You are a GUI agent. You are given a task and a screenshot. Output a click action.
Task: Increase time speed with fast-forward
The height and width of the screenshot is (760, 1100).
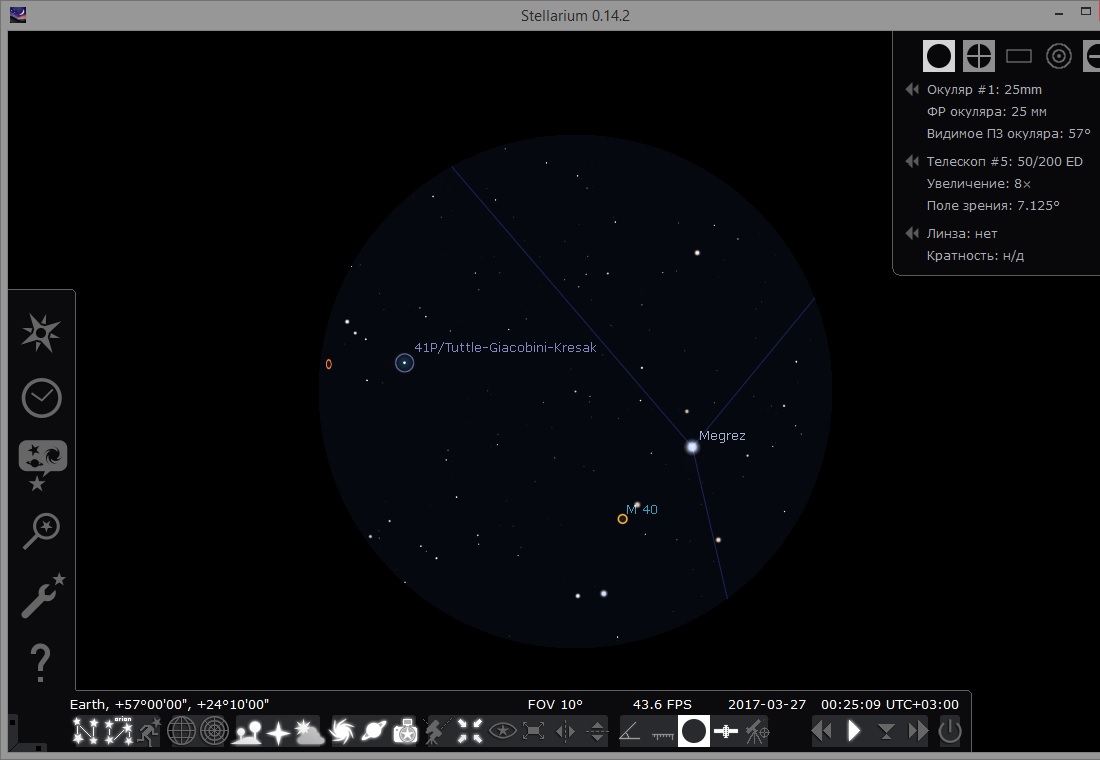click(x=918, y=732)
